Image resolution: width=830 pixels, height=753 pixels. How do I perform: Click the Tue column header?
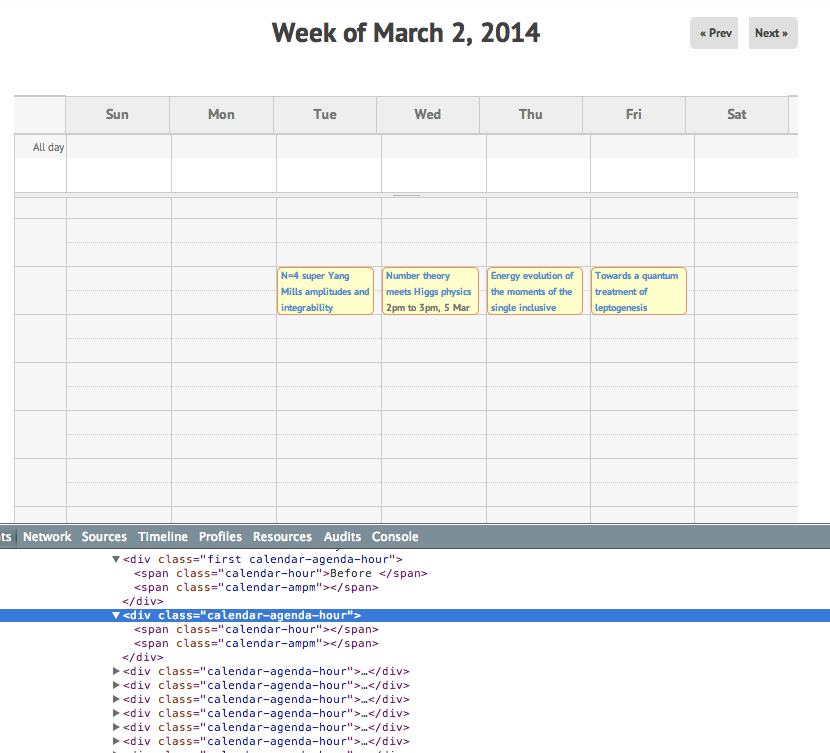coord(324,114)
